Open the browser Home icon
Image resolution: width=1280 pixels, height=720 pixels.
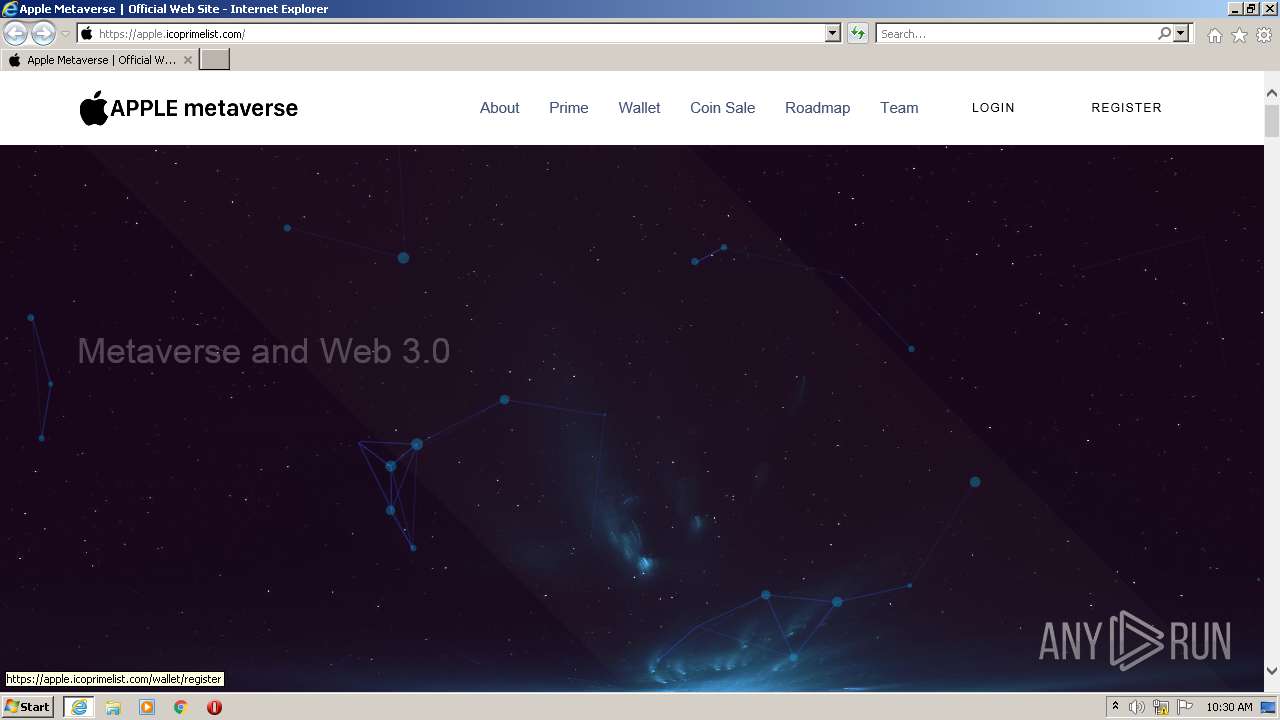1214,35
